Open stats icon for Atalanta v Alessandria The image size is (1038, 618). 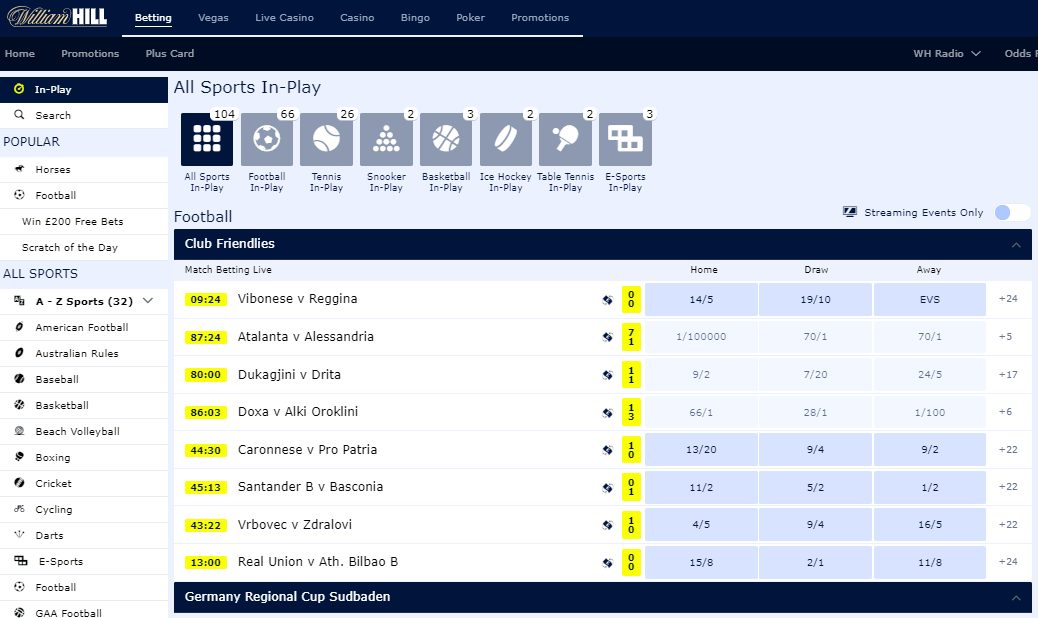607,337
